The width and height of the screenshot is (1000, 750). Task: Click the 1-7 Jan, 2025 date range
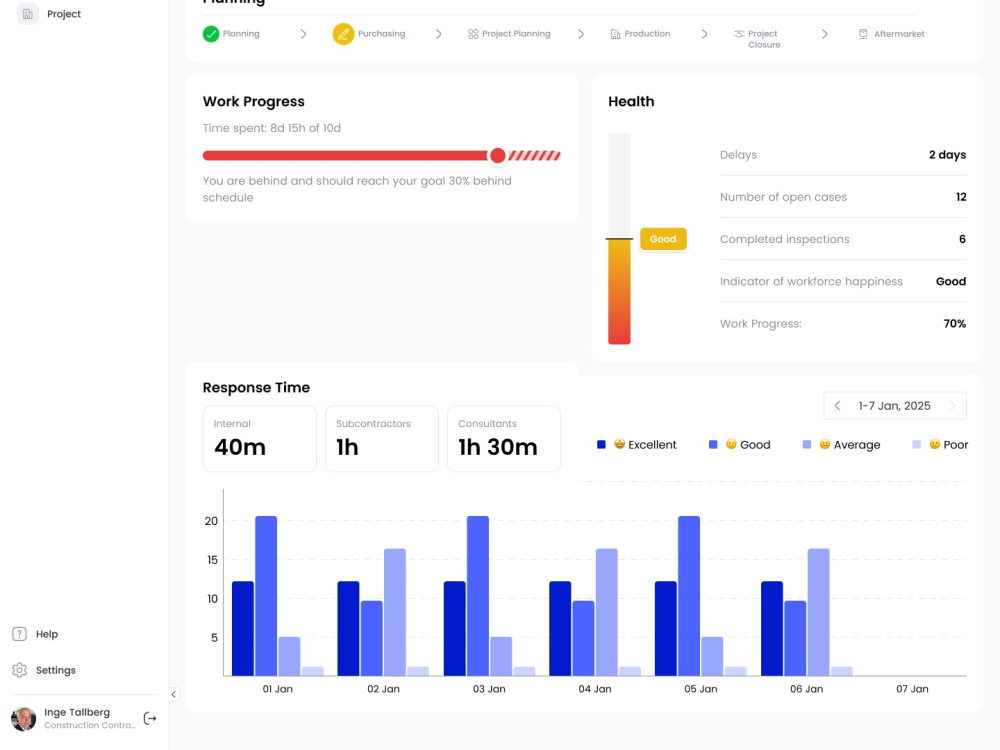894,406
